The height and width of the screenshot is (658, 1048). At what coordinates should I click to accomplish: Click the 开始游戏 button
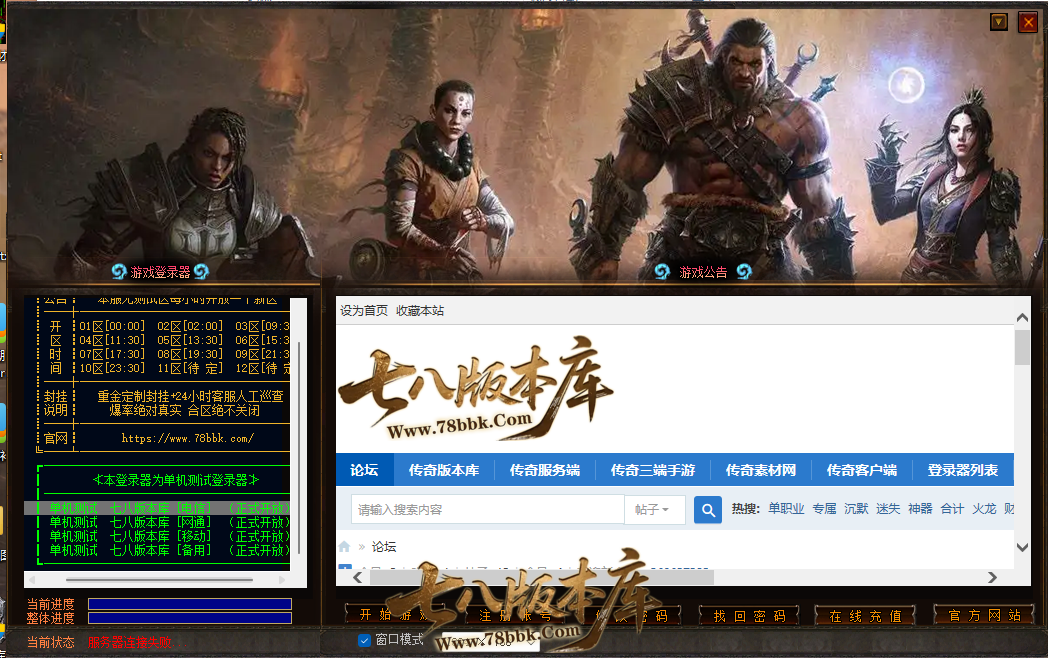[x=395, y=615]
